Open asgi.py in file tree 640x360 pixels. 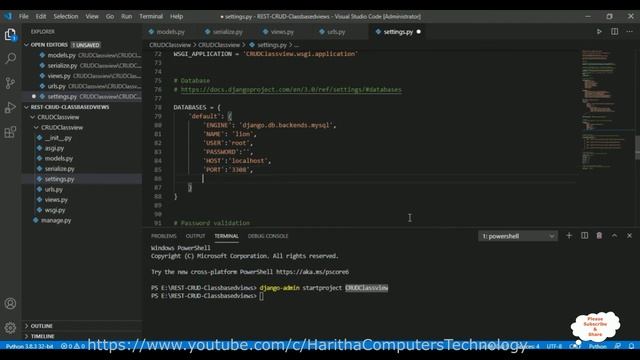[82, 148]
